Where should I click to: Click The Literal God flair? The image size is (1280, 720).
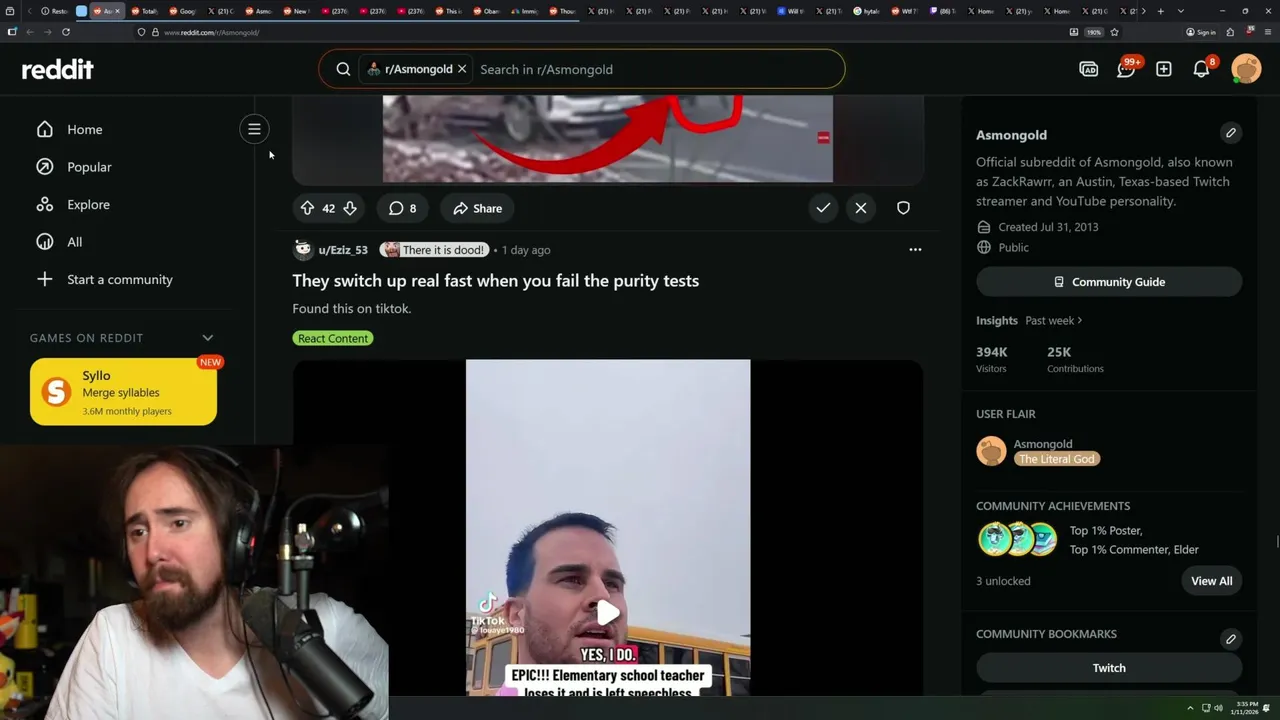click(1057, 459)
